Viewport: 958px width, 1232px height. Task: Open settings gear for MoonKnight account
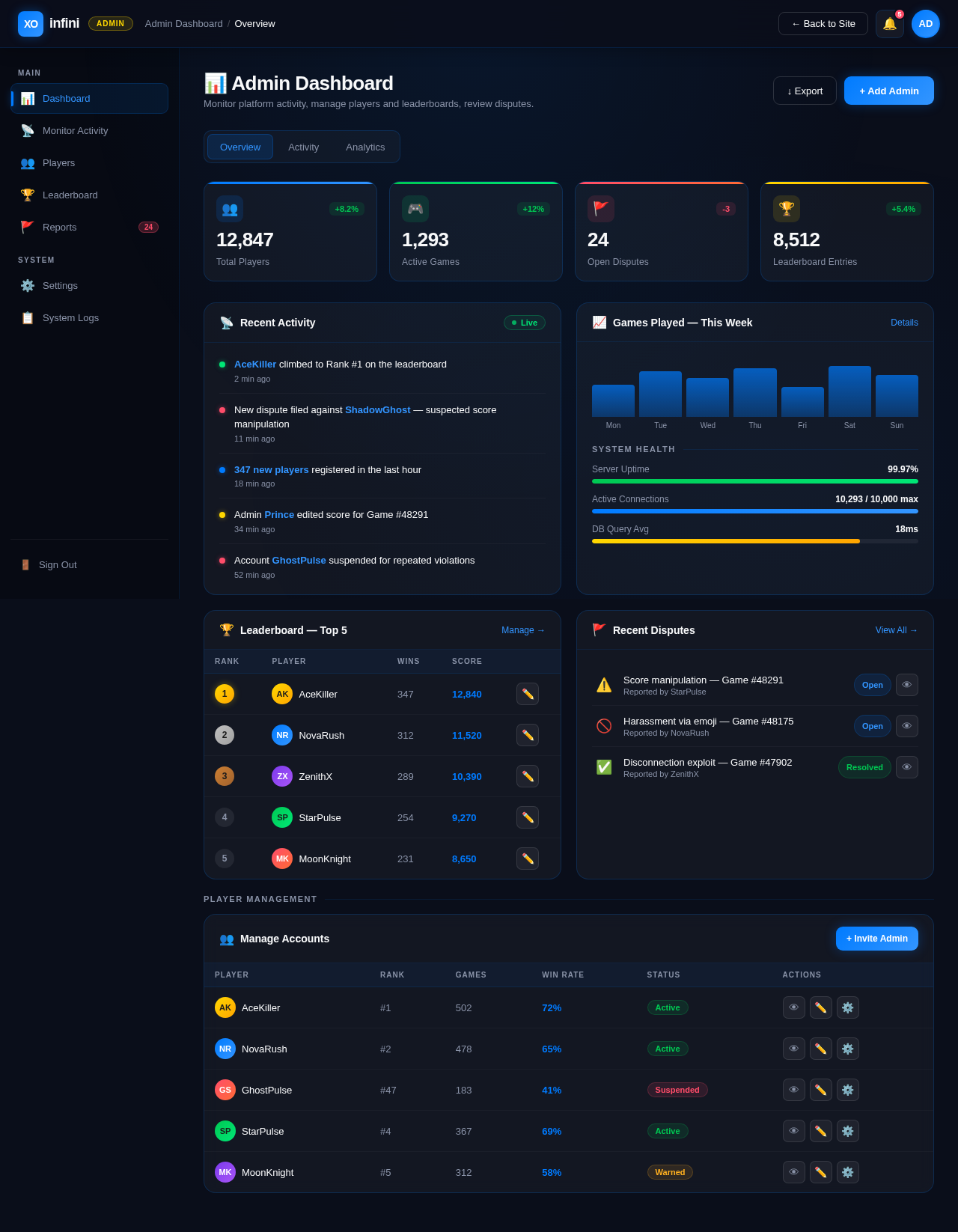coord(848,1172)
